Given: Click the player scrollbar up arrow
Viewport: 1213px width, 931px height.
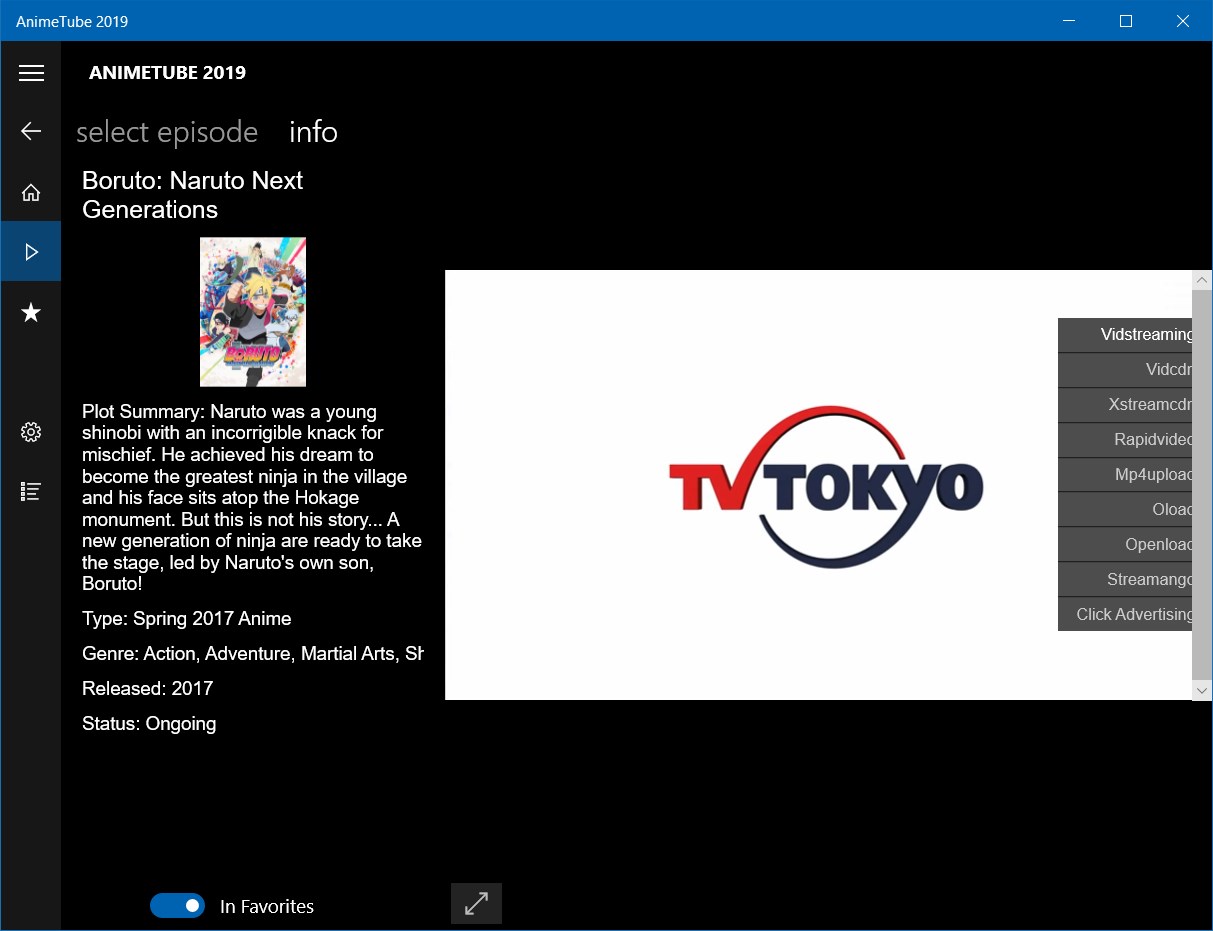Looking at the screenshot, I should coord(1202,280).
